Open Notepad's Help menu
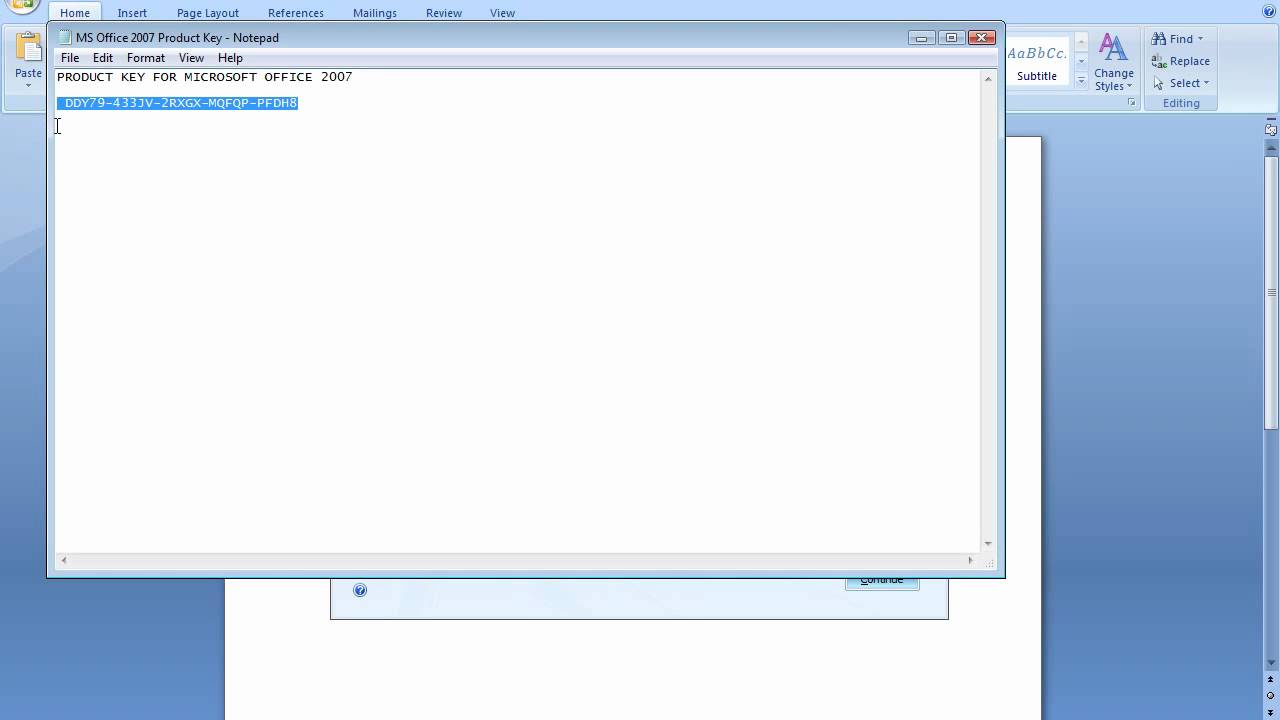 pyautogui.click(x=230, y=58)
